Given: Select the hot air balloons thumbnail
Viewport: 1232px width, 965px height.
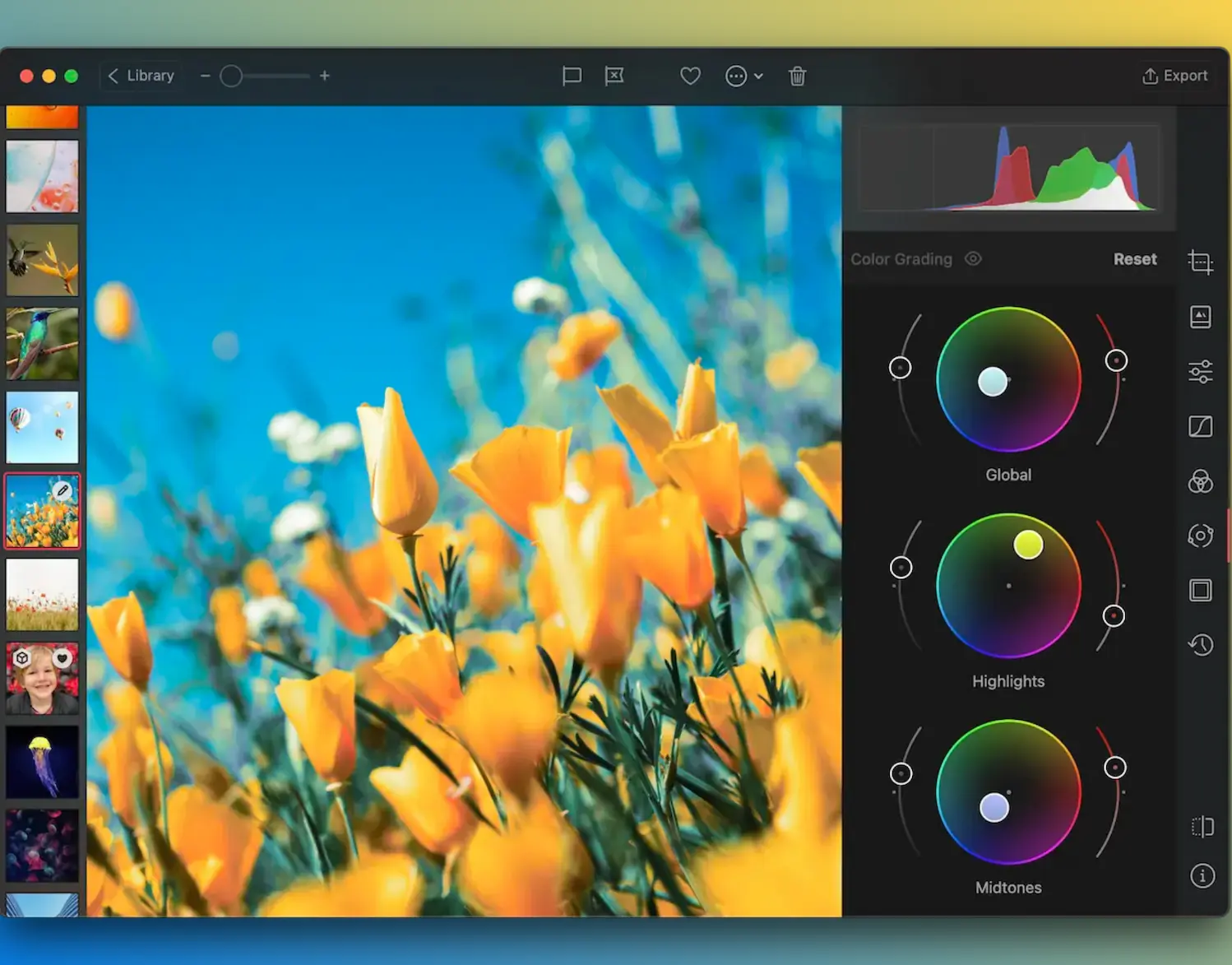Looking at the screenshot, I should [43, 427].
